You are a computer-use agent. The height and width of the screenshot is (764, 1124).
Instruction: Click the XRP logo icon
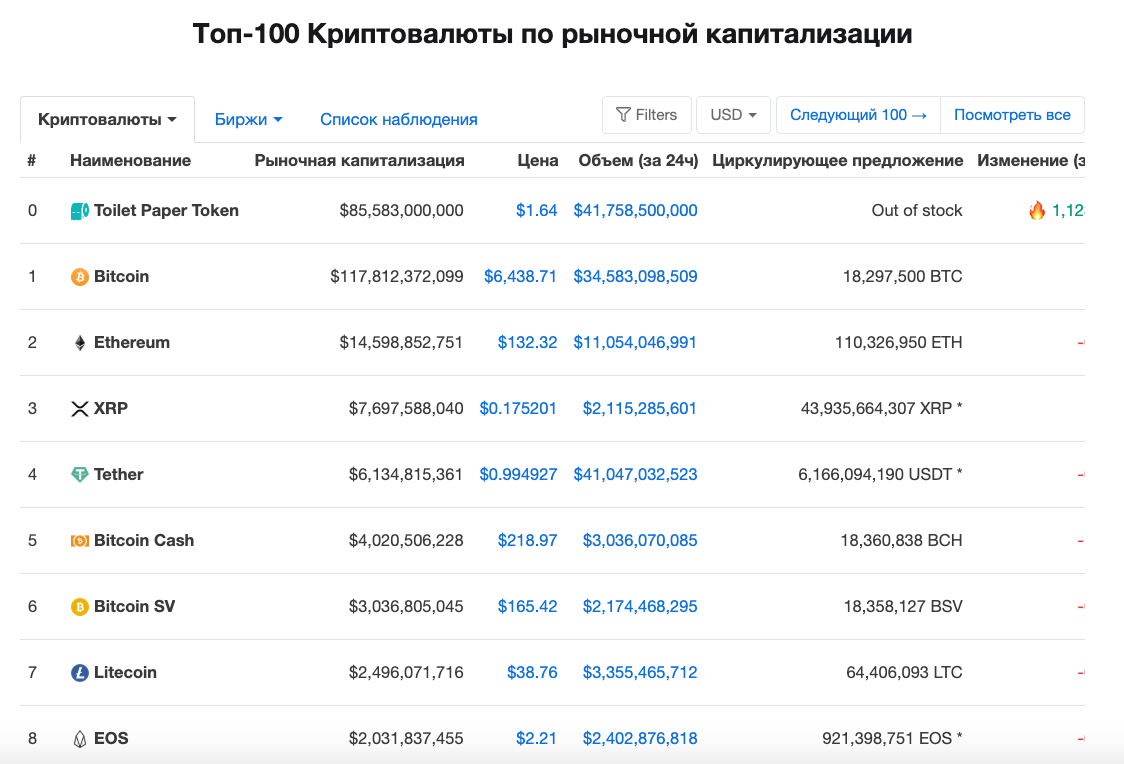[x=80, y=409]
